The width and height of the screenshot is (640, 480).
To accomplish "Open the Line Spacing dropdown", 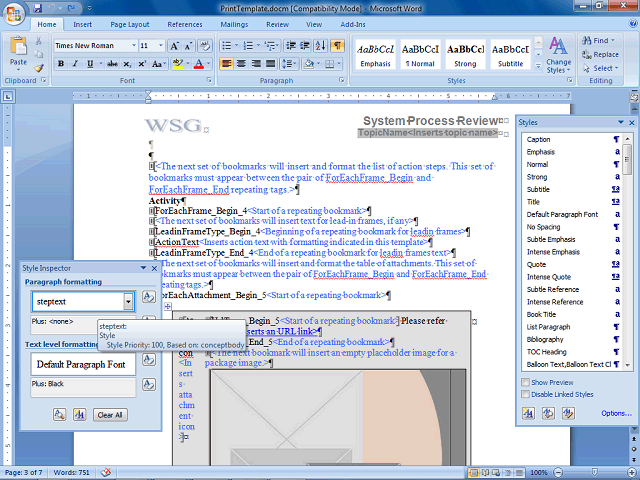I will click(x=289, y=64).
